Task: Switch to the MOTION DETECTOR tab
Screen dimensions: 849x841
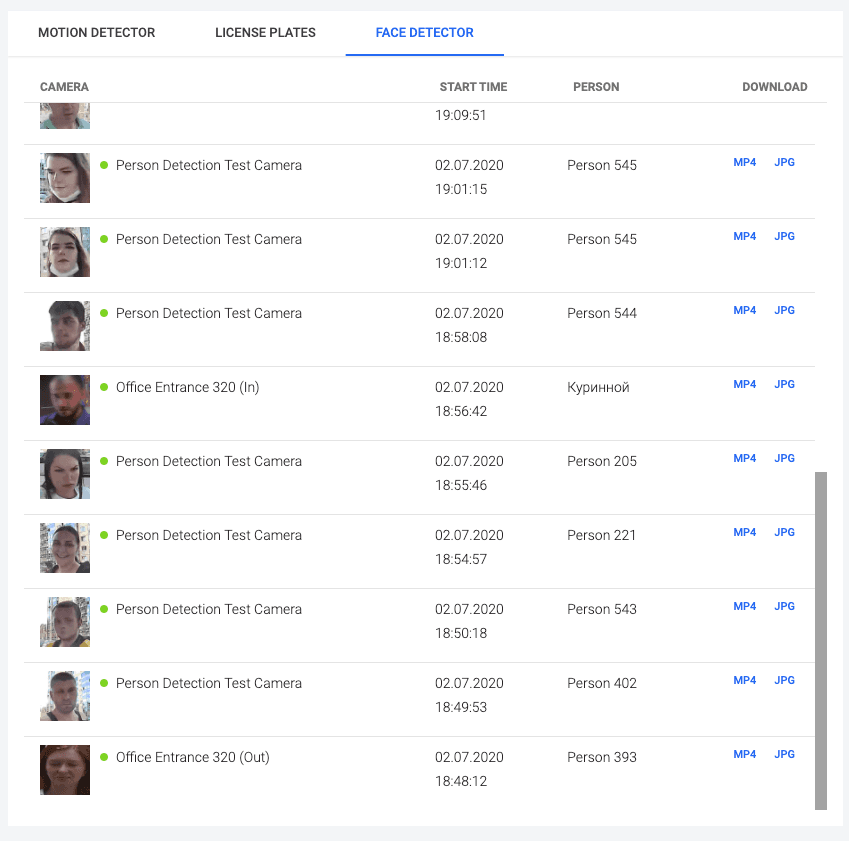Action: (x=97, y=32)
